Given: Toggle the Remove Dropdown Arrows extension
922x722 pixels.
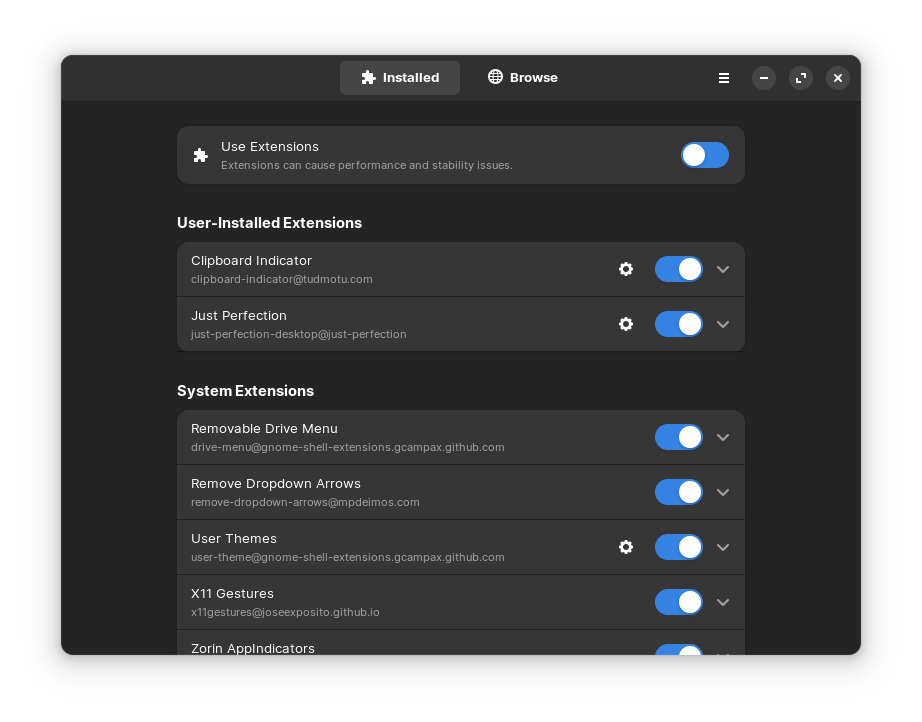Looking at the screenshot, I should pyautogui.click(x=679, y=493).
